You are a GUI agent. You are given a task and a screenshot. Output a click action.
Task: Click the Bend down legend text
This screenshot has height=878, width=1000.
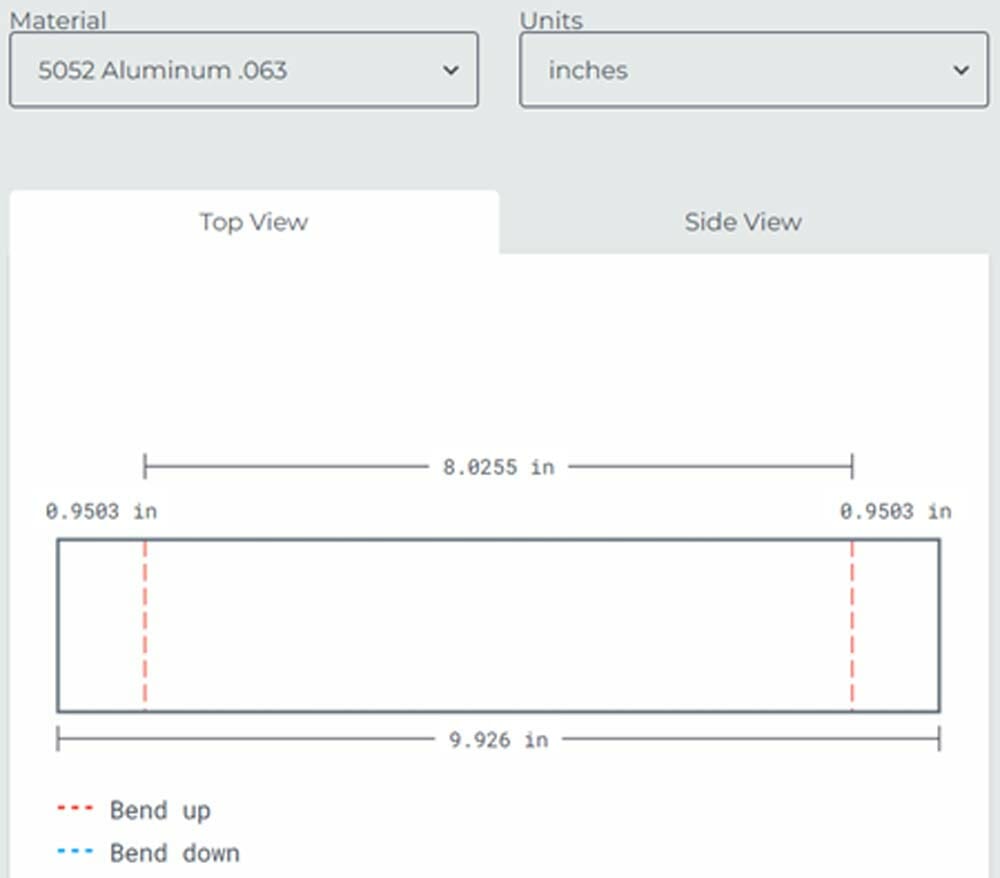tap(173, 853)
